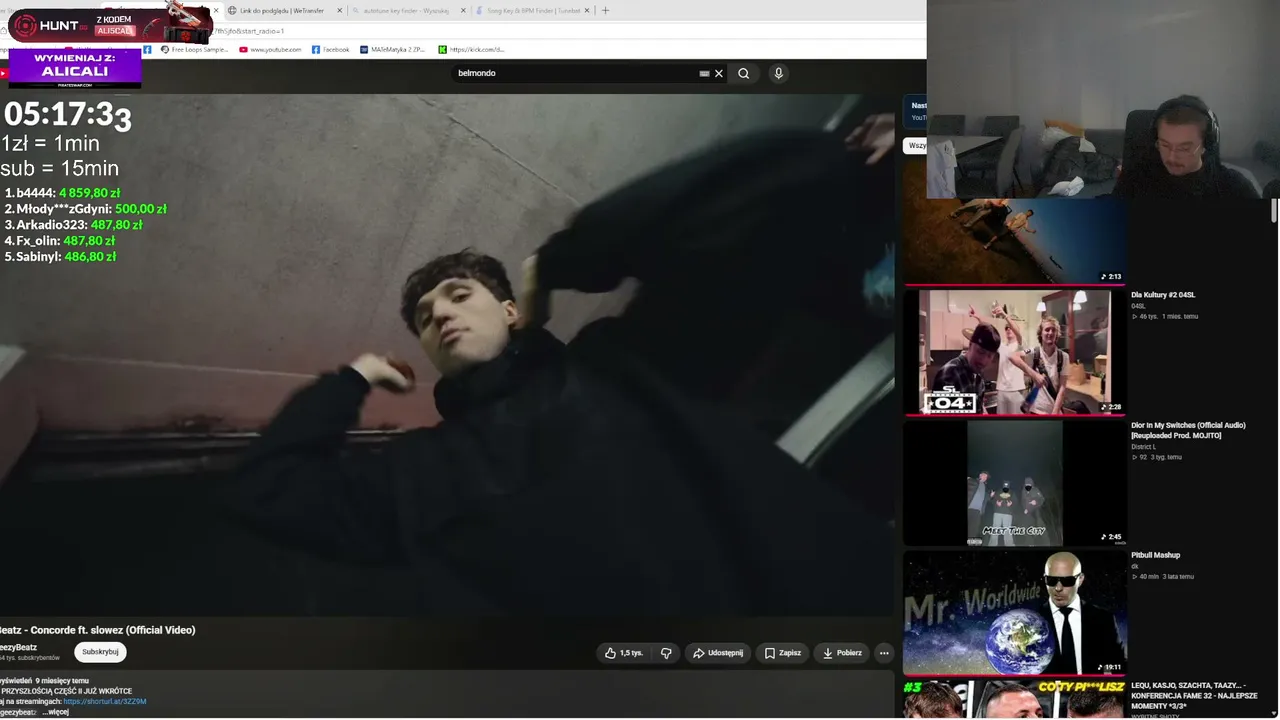Clear the search text with the X icon
This screenshot has width=1280, height=720.
pos(718,73)
